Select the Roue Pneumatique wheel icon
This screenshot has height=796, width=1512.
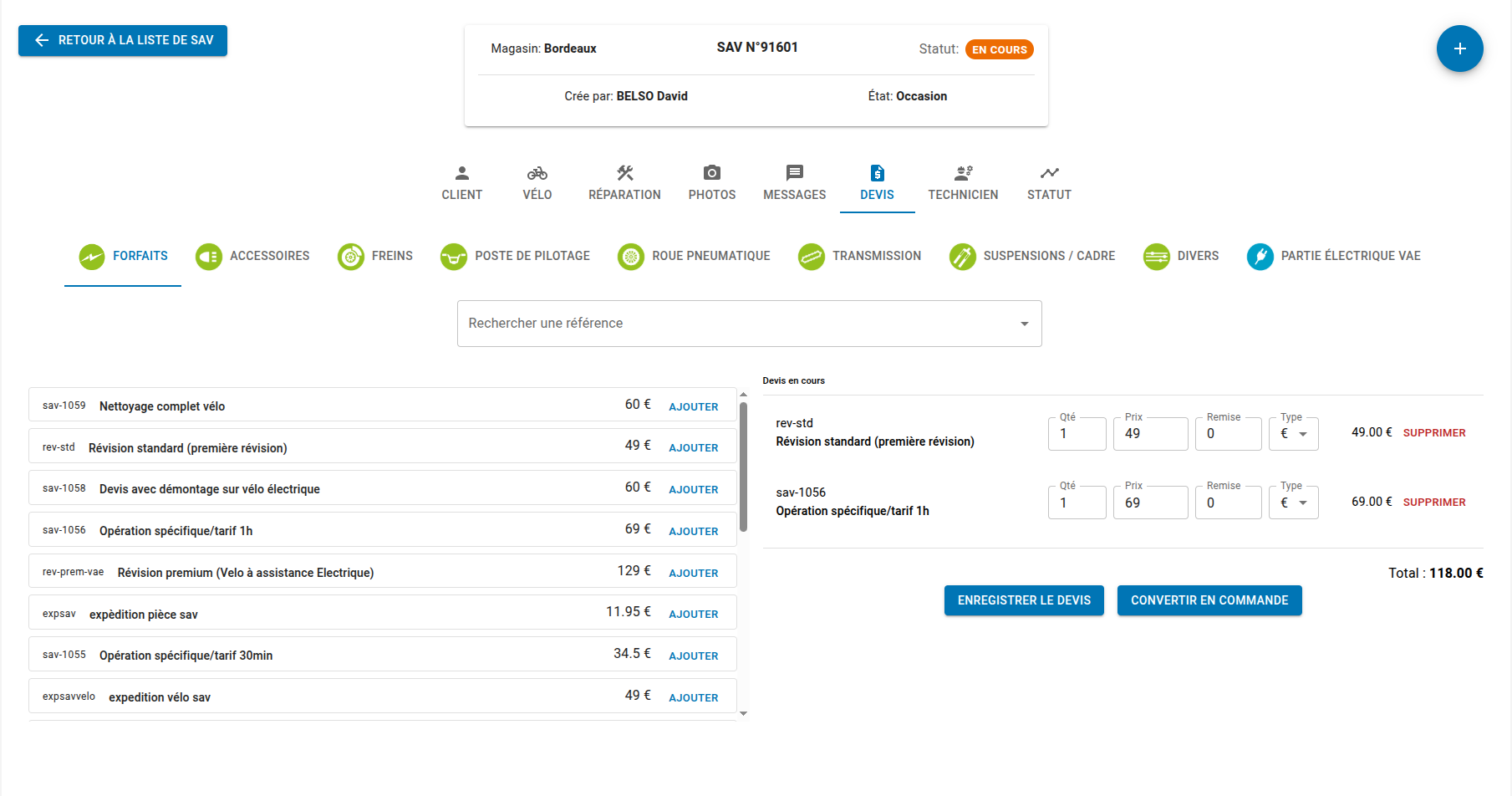coord(630,257)
